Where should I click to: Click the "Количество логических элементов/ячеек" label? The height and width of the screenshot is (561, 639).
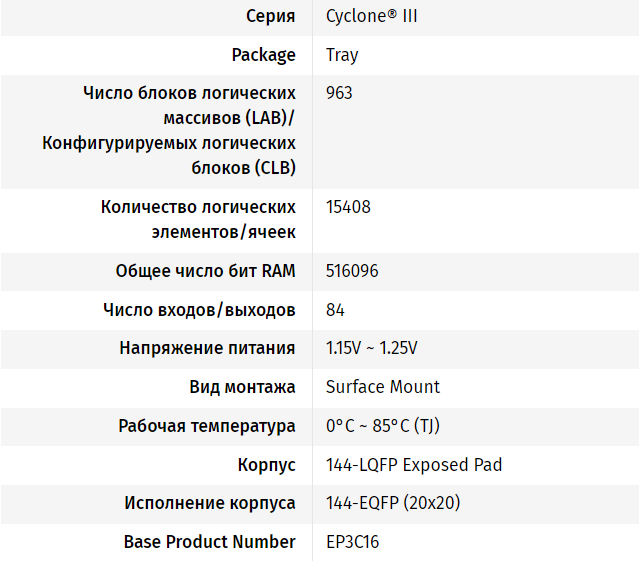(198, 219)
